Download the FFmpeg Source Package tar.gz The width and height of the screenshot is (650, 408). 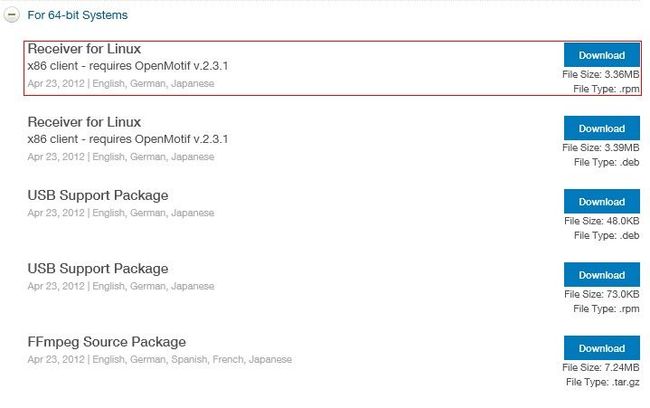coord(601,348)
